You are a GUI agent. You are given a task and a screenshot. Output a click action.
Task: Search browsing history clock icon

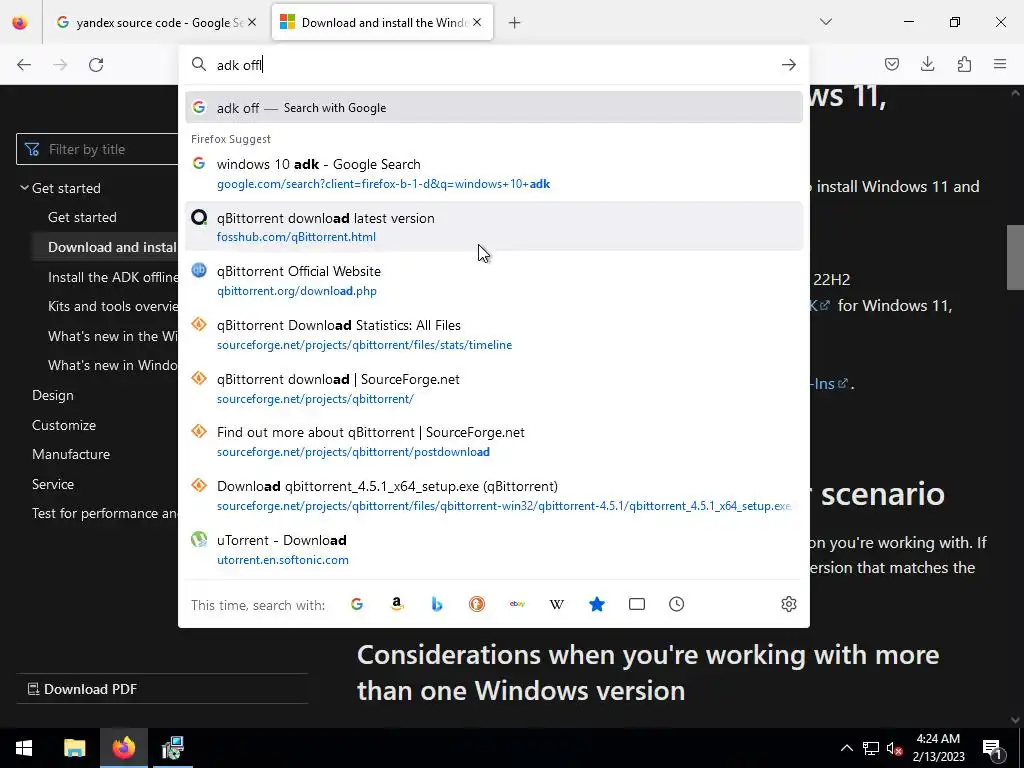pyautogui.click(x=677, y=604)
